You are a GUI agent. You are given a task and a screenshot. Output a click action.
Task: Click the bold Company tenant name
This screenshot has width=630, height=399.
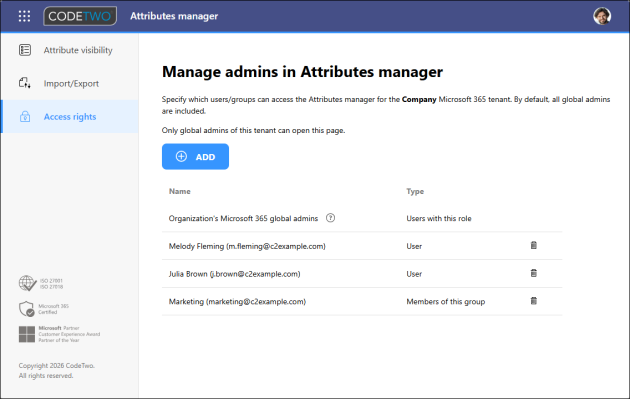419,99
